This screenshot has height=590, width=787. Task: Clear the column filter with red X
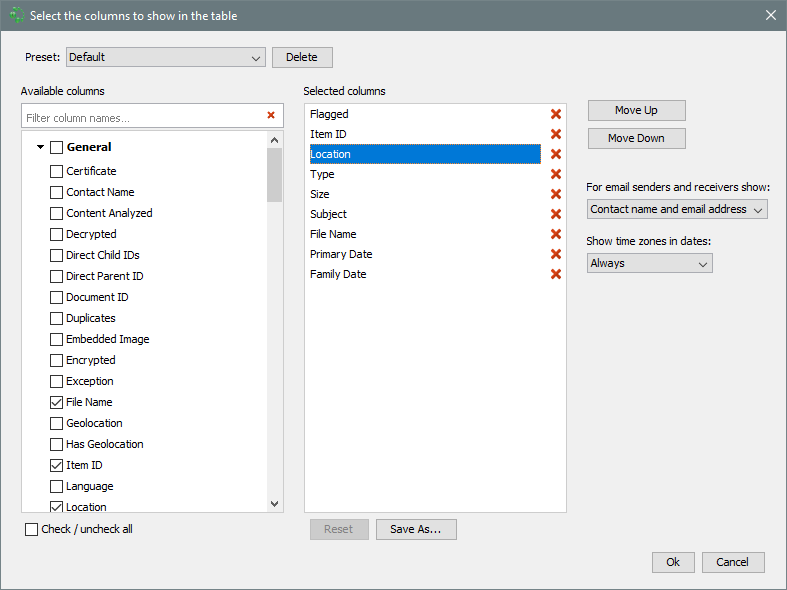click(x=271, y=116)
